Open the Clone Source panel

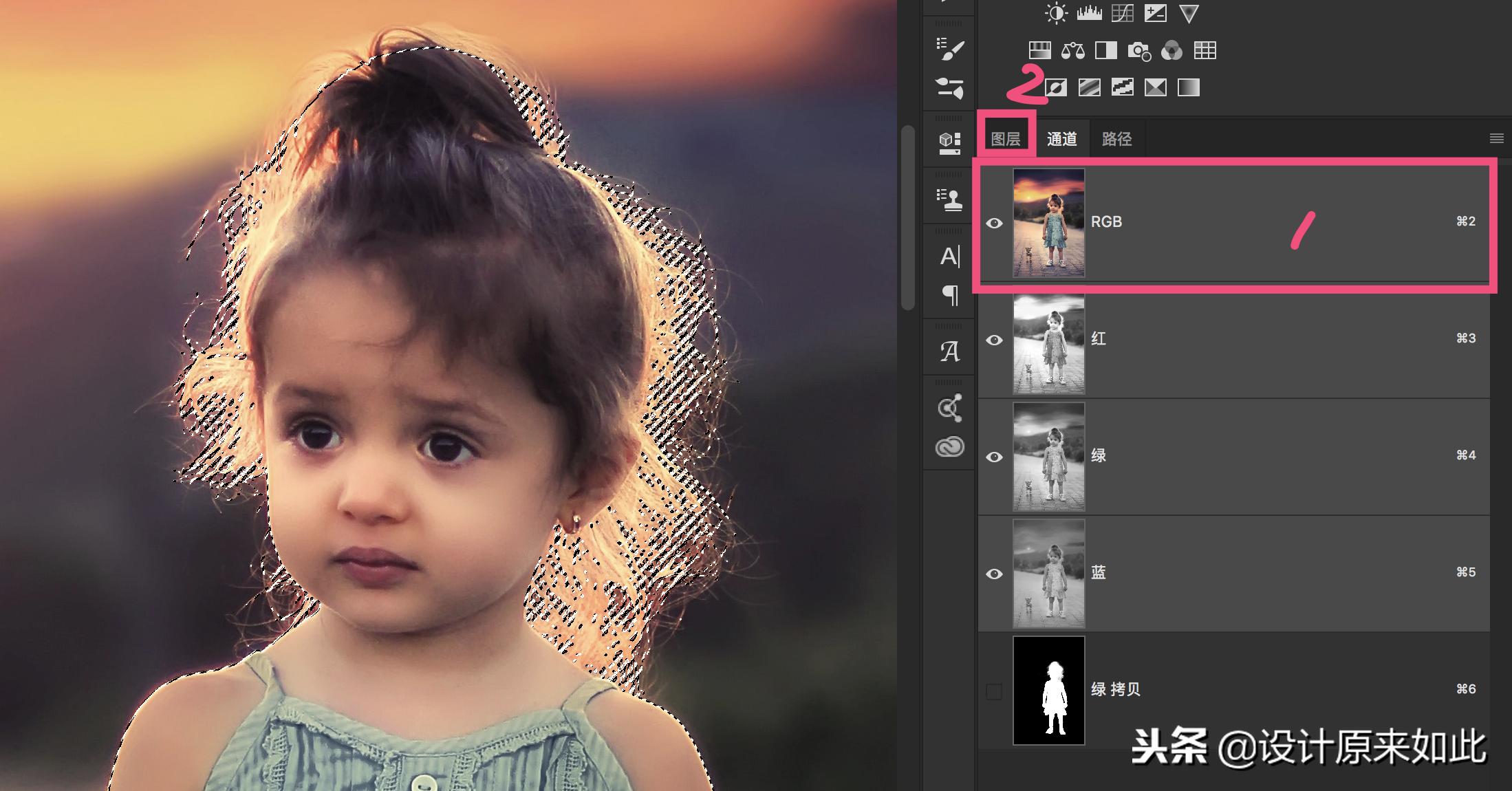[x=949, y=199]
